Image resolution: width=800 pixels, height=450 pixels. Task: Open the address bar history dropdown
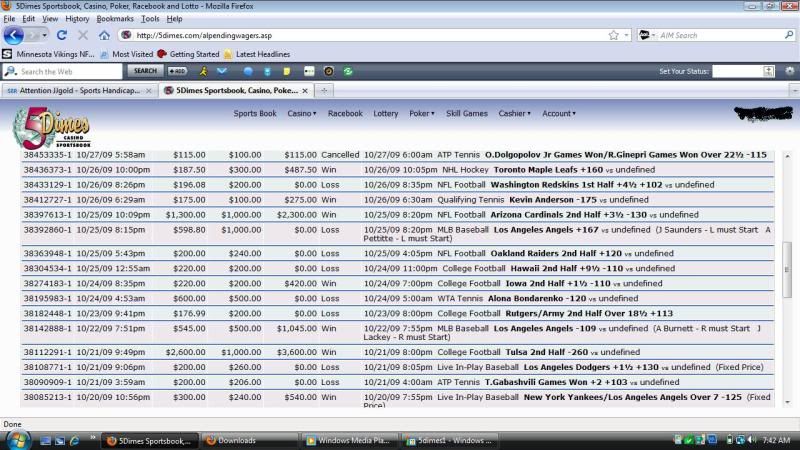pyautogui.click(x=627, y=35)
